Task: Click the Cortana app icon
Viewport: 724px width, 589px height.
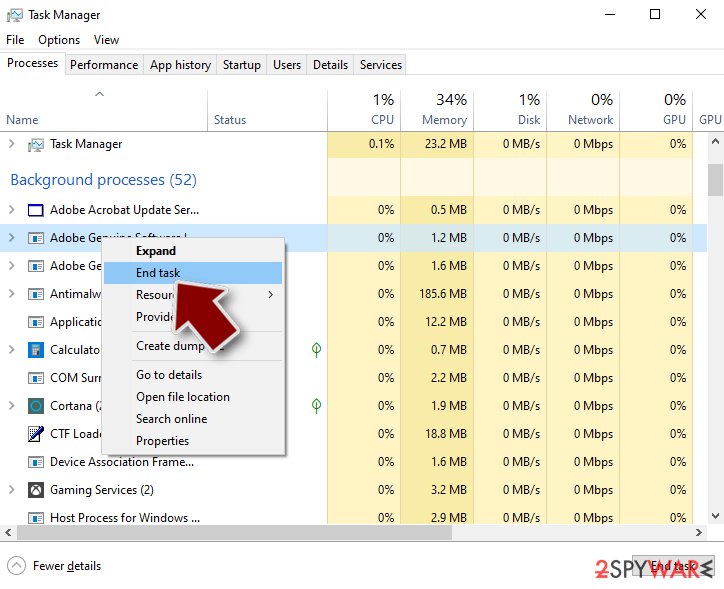Action: [x=36, y=406]
